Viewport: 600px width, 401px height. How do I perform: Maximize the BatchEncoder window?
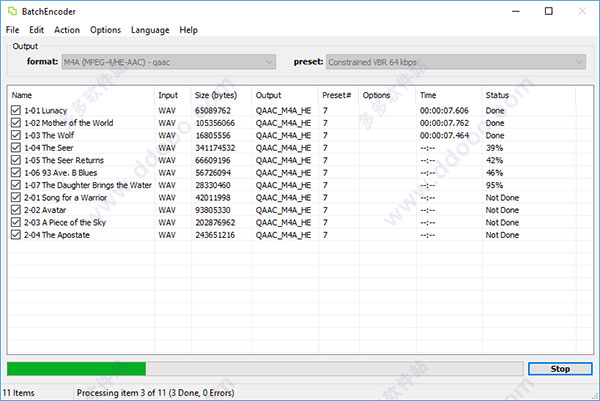pos(549,11)
